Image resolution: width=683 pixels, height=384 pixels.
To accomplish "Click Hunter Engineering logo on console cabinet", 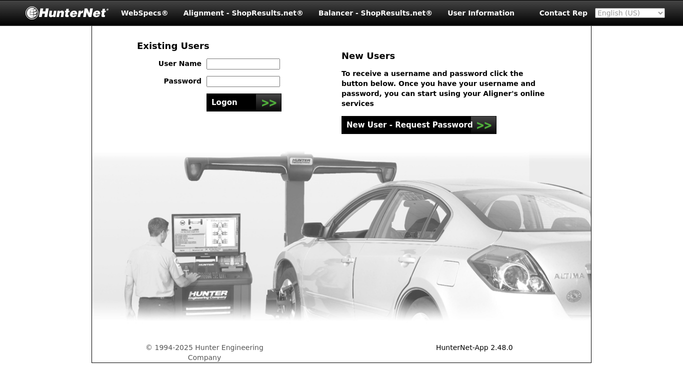I will pyautogui.click(x=208, y=295).
